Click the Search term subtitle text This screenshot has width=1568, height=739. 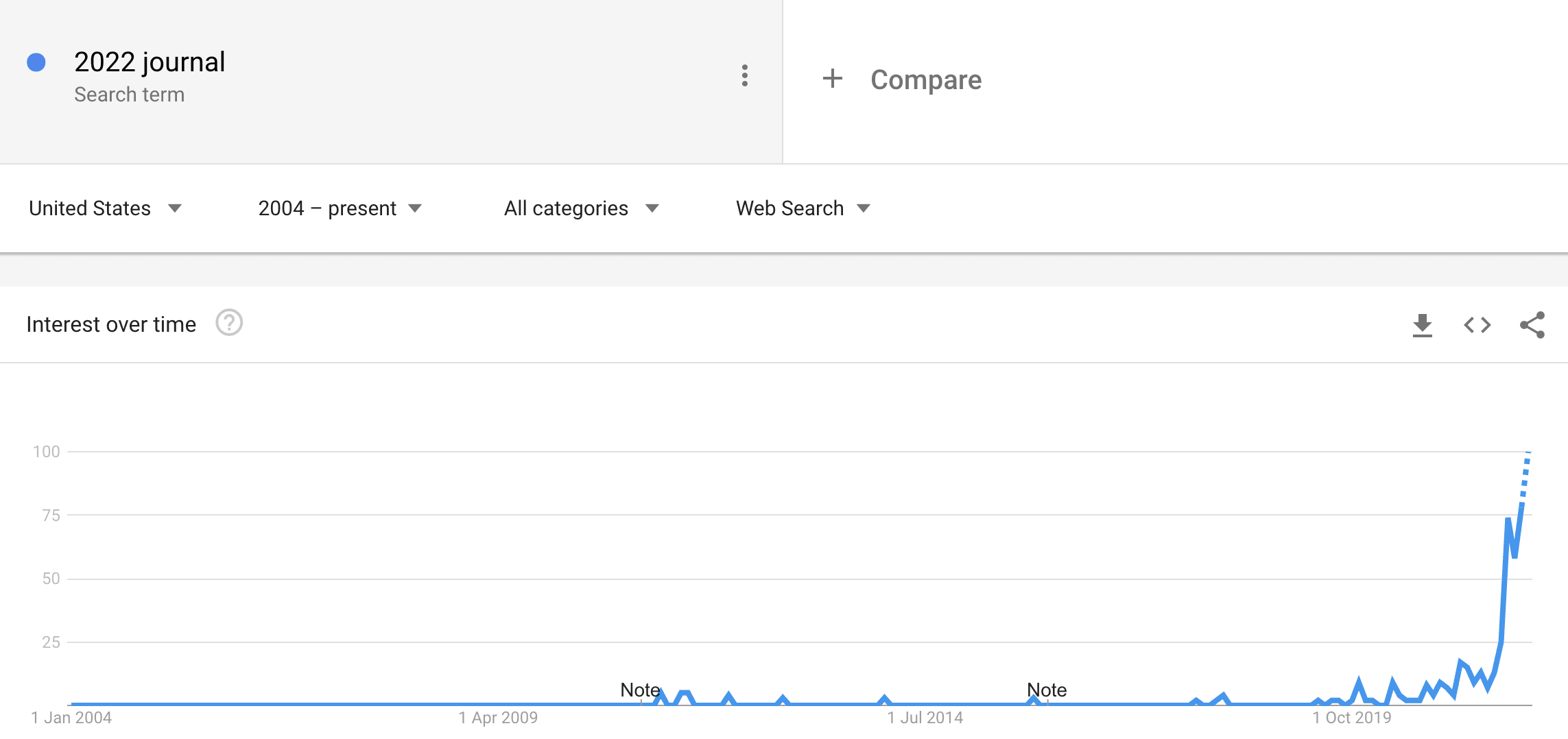[129, 95]
